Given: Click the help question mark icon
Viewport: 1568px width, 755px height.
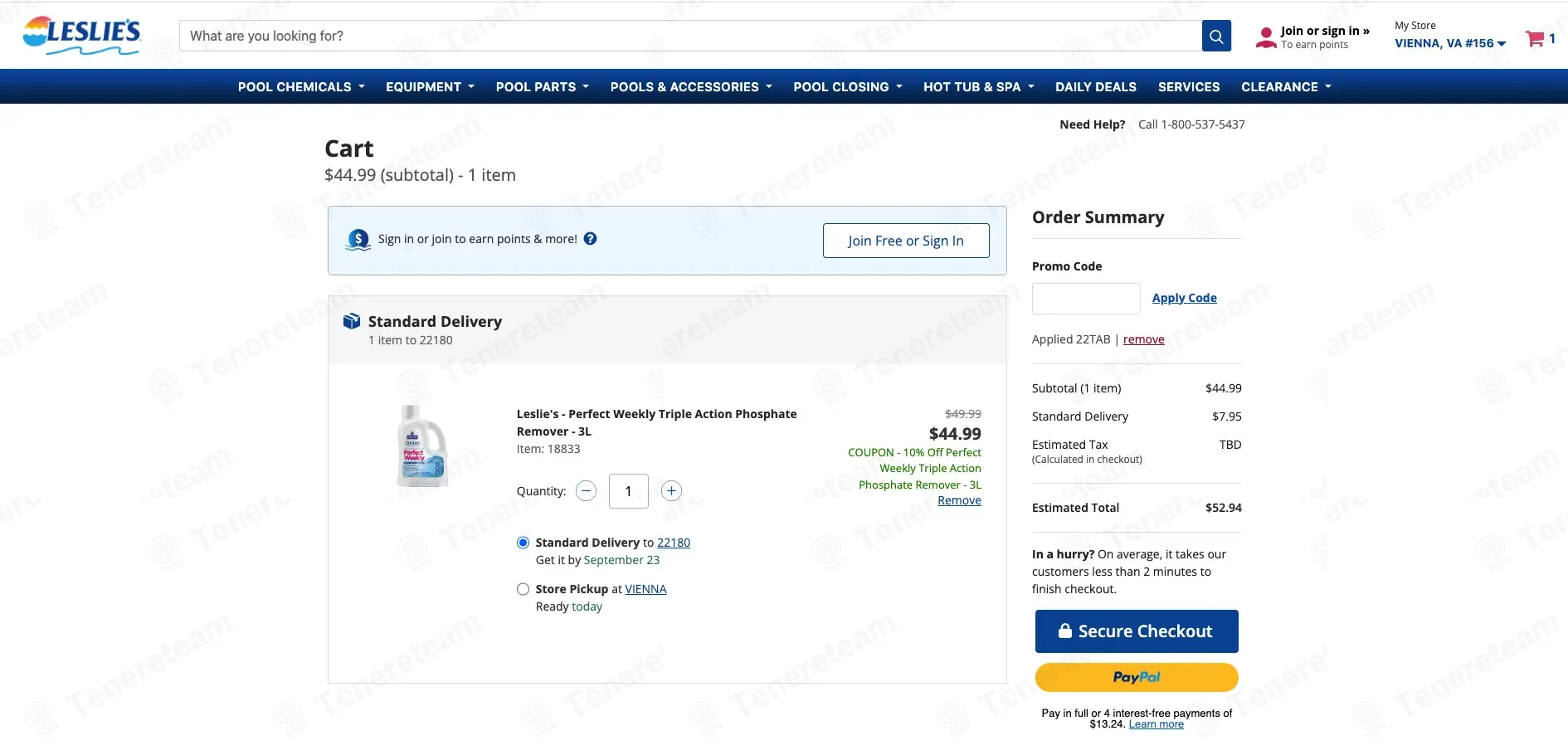Looking at the screenshot, I should tap(590, 239).
